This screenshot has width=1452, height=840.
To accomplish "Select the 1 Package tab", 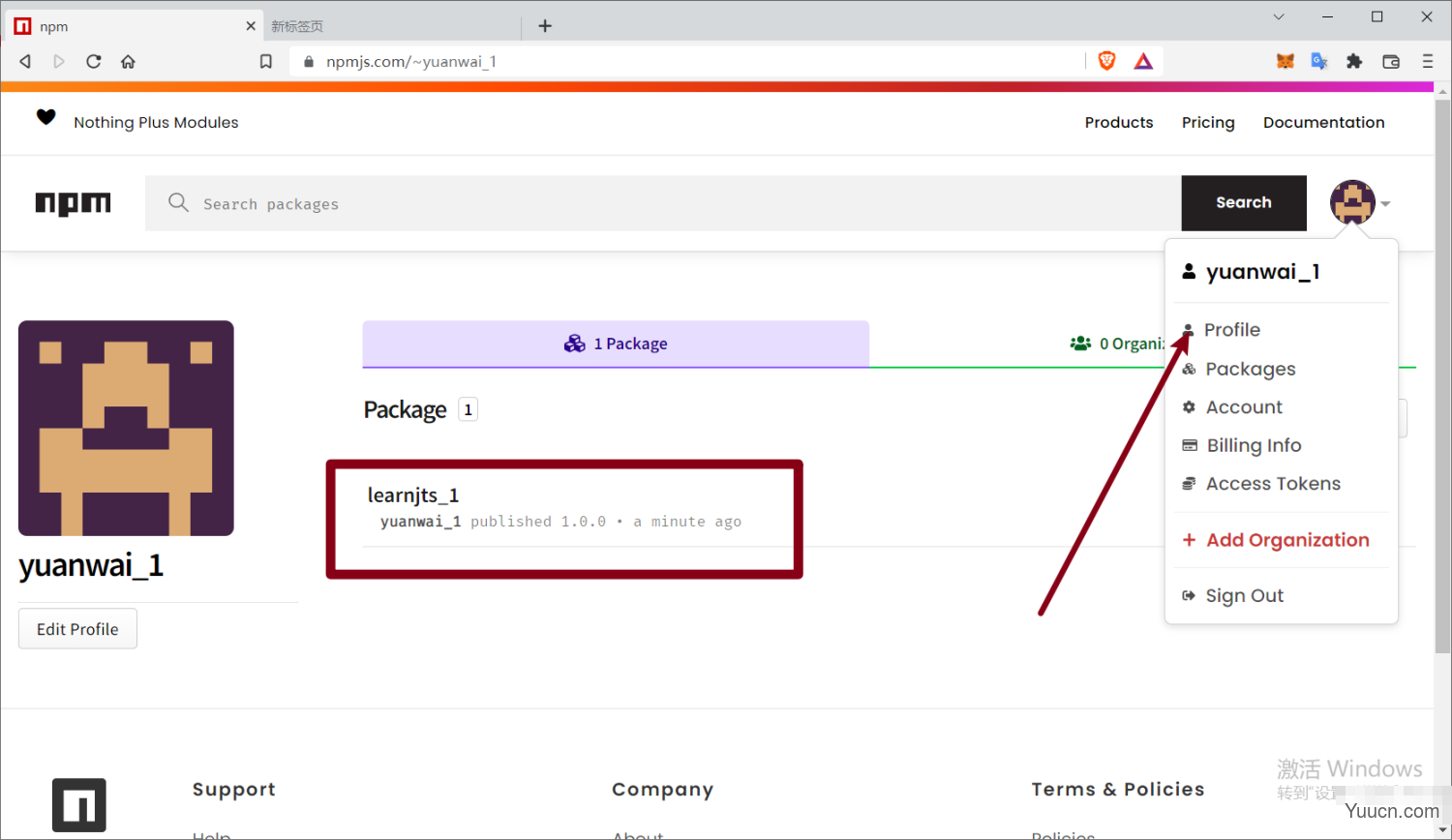I will pyautogui.click(x=616, y=344).
